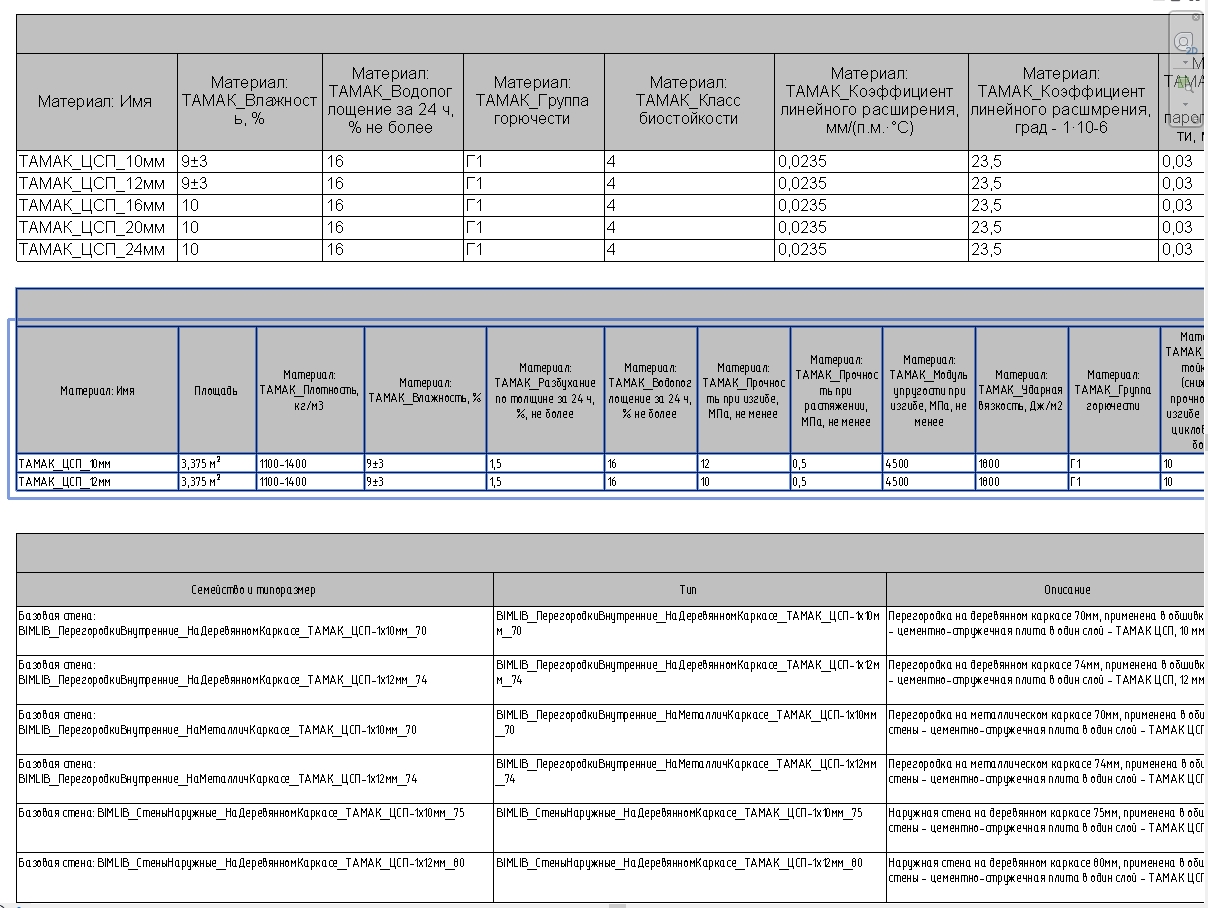Click the Коэффициент линейного расширения мм/(п.м.·°С) header
Screen dimensions: 1208x908
(x=871, y=101)
